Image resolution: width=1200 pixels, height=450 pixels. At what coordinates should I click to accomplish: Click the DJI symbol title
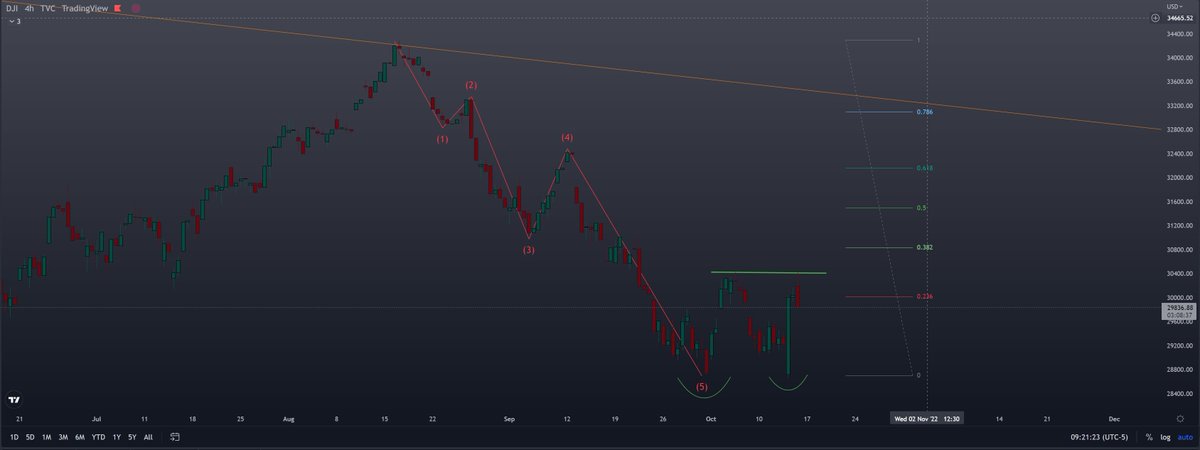coord(11,7)
